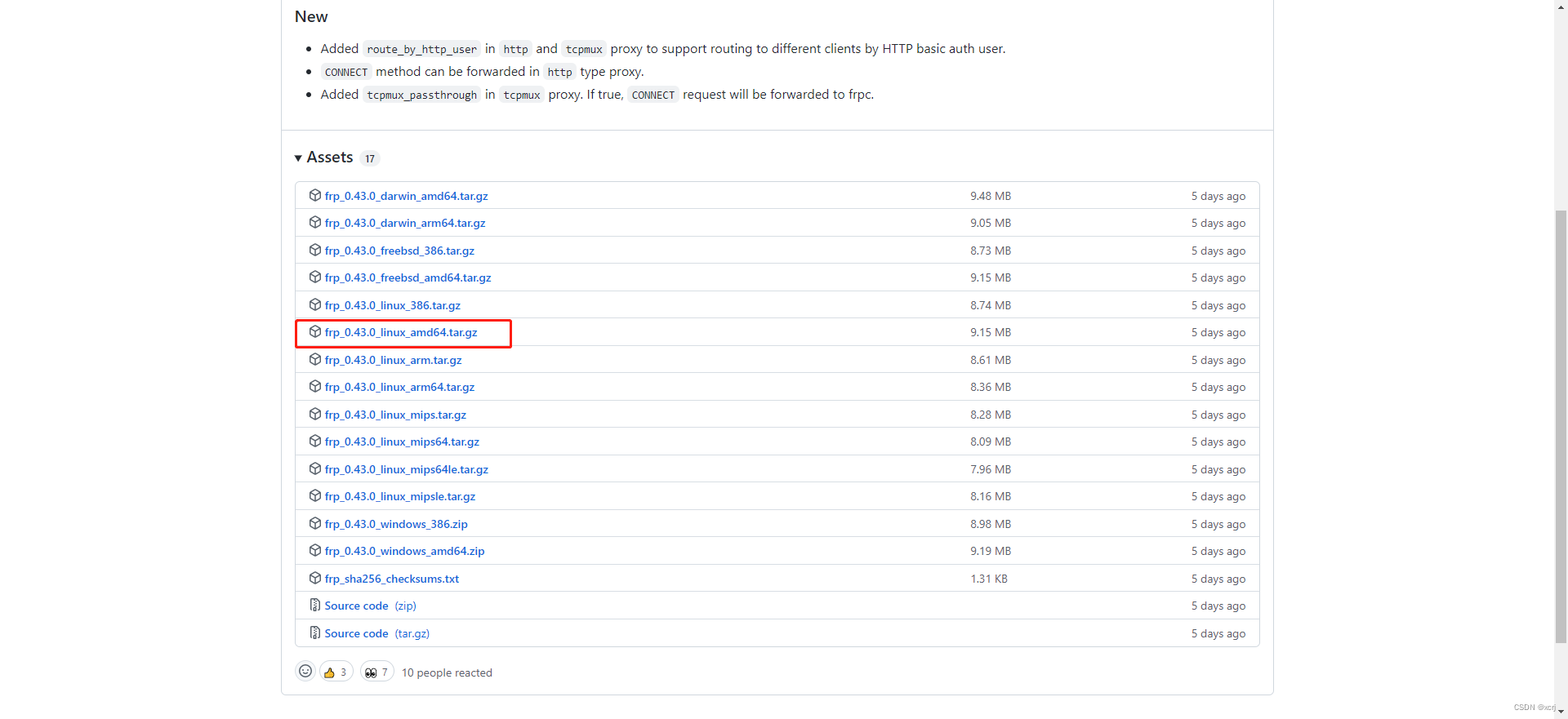Image resolution: width=1568 pixels, height=719 pixels.
Task: Click package icon beside frp_0.43.0_linux_mipsle.tar.gz
Action: [x=315, y=495]
